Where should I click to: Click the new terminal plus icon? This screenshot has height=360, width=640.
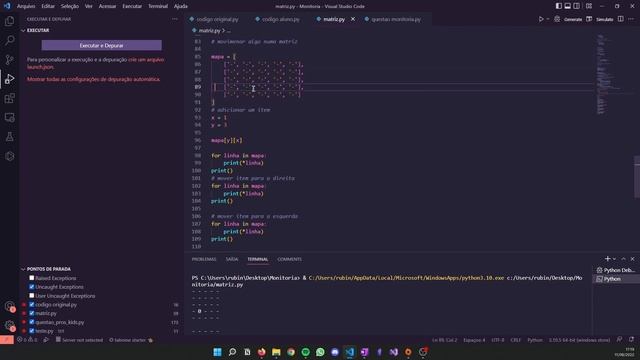tap(607, 259)
